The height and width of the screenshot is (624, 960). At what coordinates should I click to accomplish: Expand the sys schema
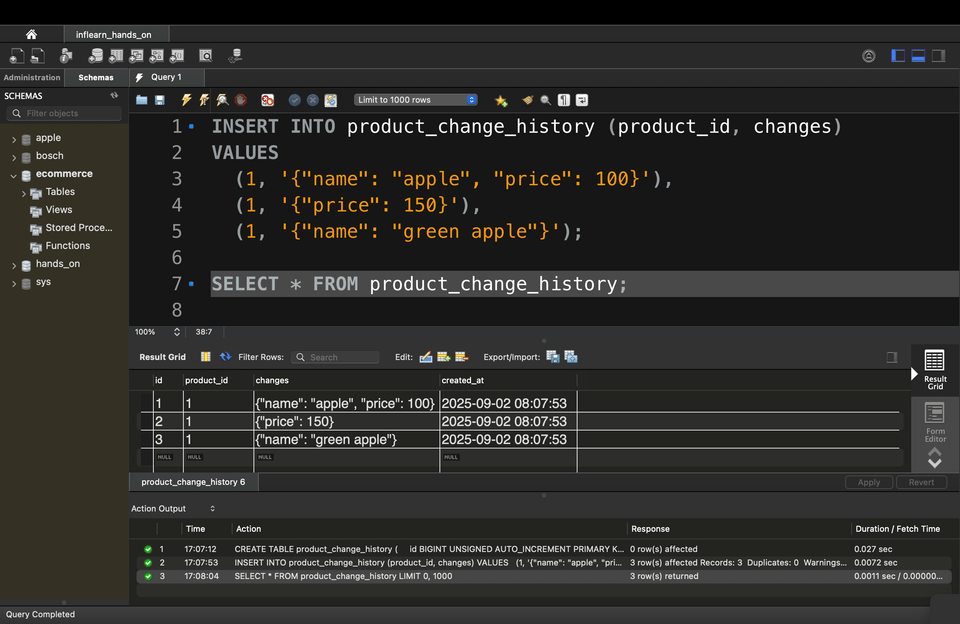(x=14, y=283)
